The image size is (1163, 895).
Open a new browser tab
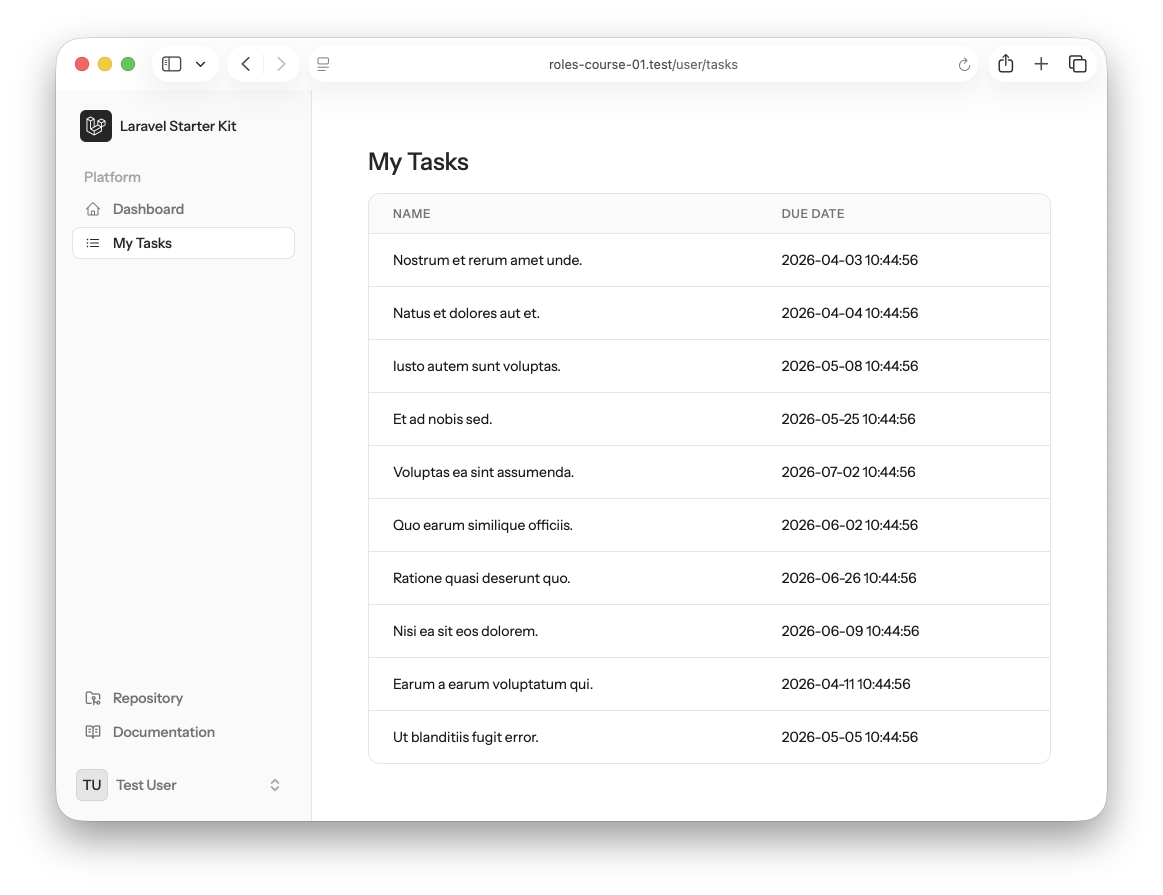pyautogui.click(x=1041, y=64)
